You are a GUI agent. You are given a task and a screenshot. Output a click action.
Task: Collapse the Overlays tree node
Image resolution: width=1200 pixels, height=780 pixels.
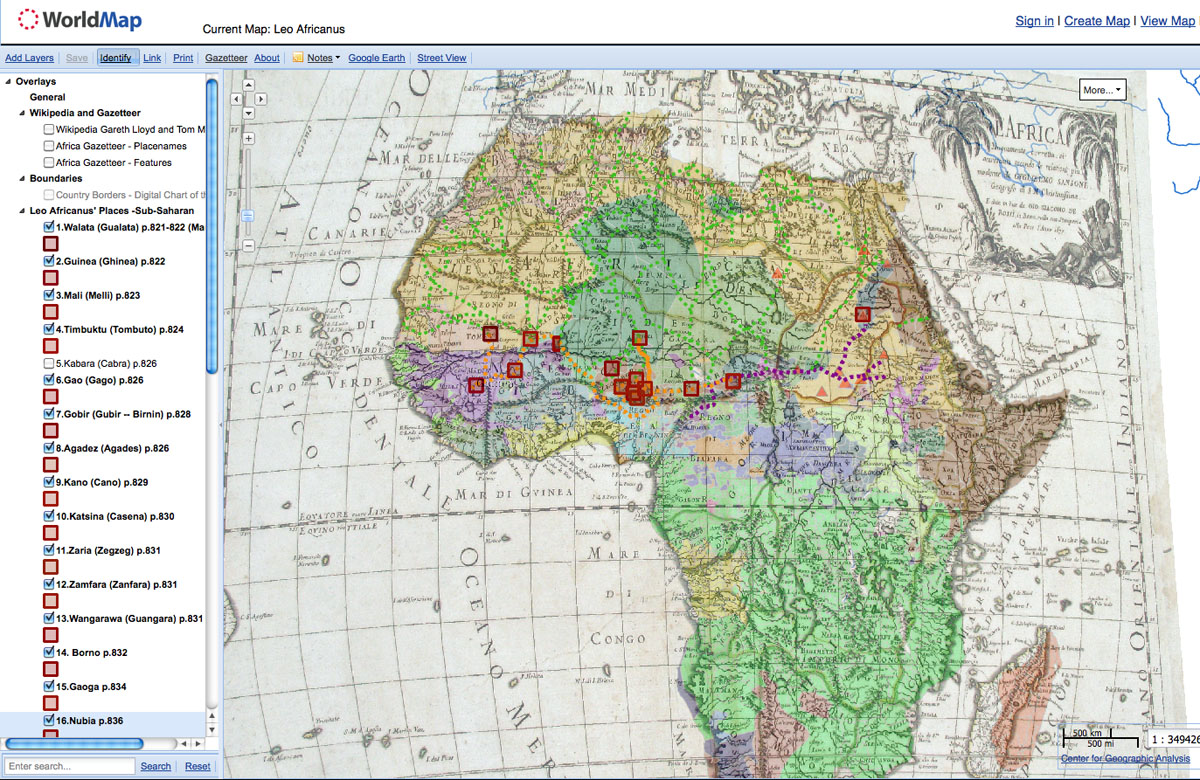8,82
